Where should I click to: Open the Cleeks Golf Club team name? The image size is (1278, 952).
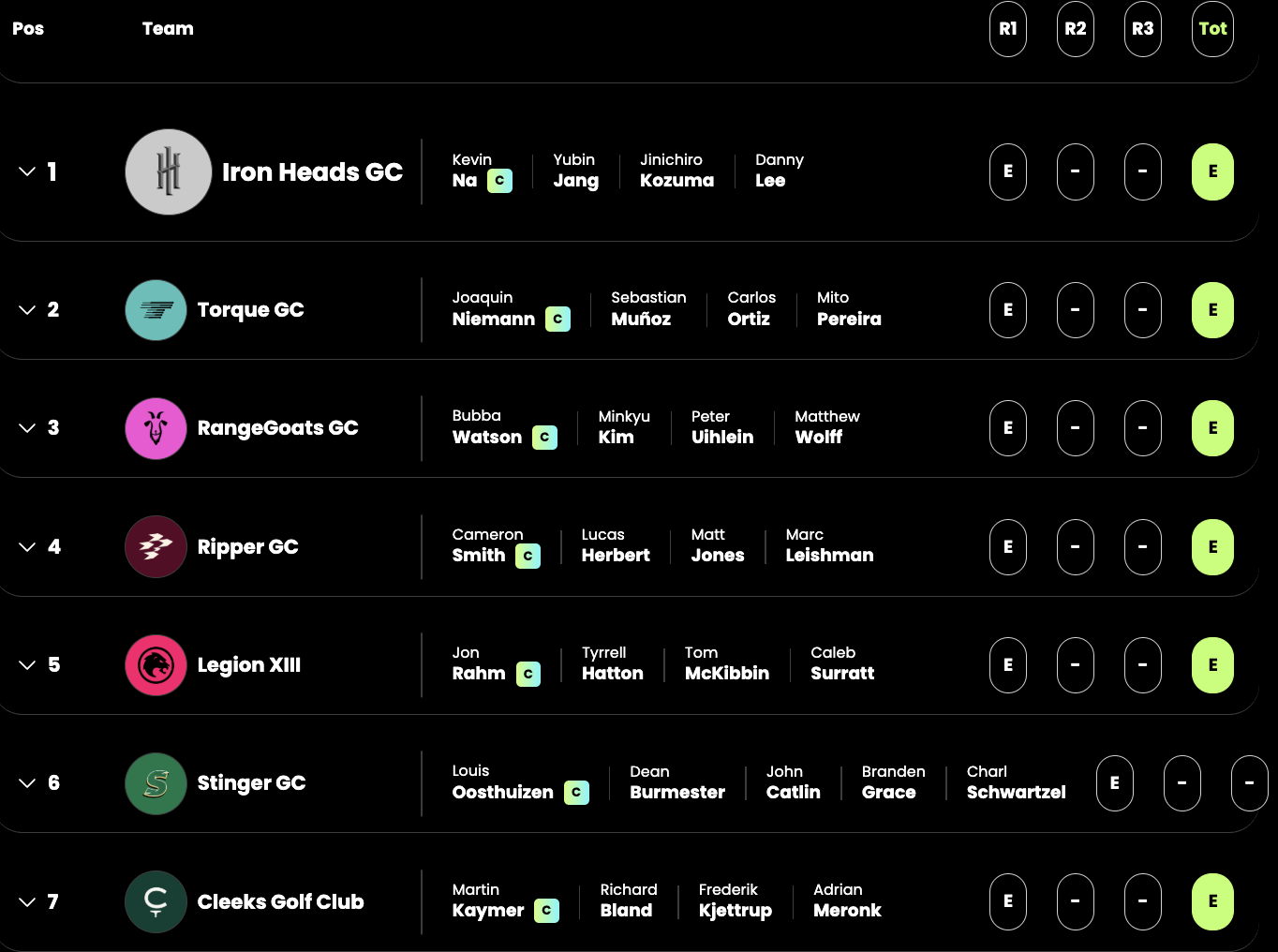point(280,901)
